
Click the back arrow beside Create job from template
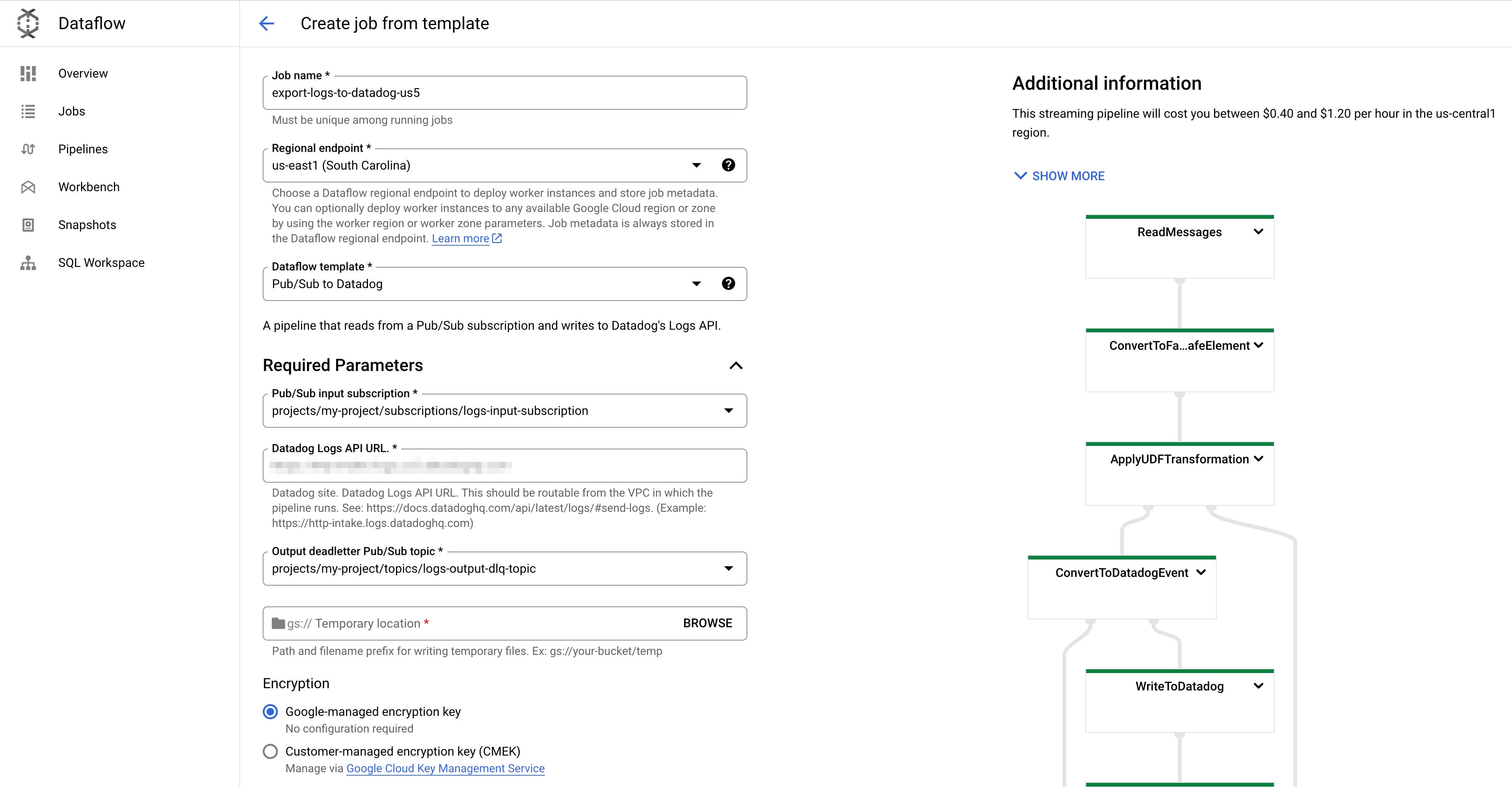[x=267, y=23]
